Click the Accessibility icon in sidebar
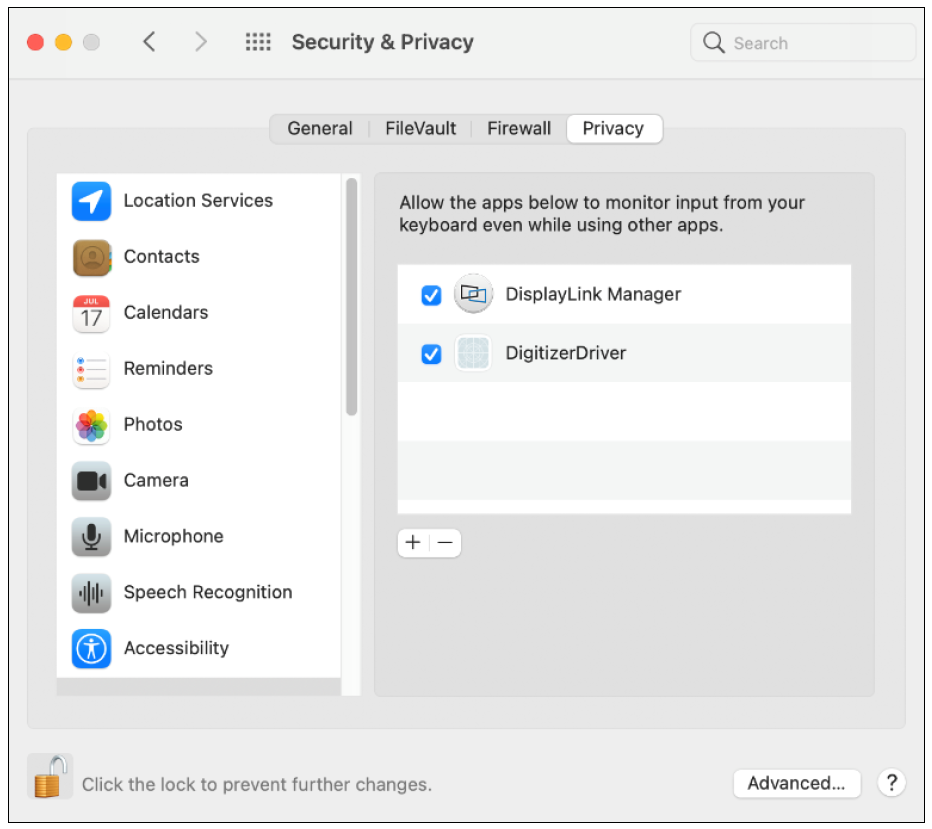Image resolution: width=932 pixels, height=829 pixels. pyautogui.click(x=91, y=649)
